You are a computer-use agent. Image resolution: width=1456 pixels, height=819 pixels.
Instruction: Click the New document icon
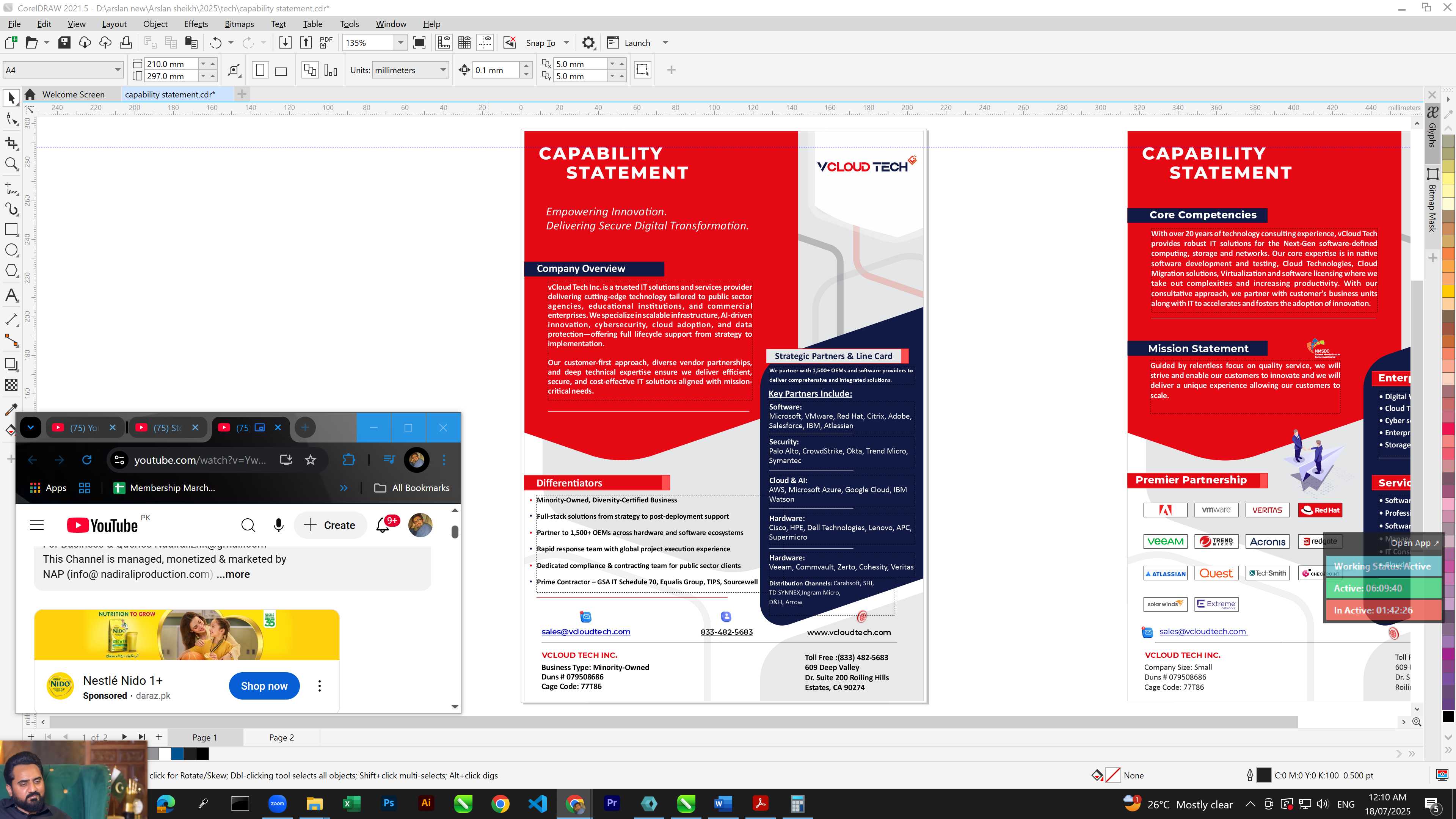(x=11, y=42)
